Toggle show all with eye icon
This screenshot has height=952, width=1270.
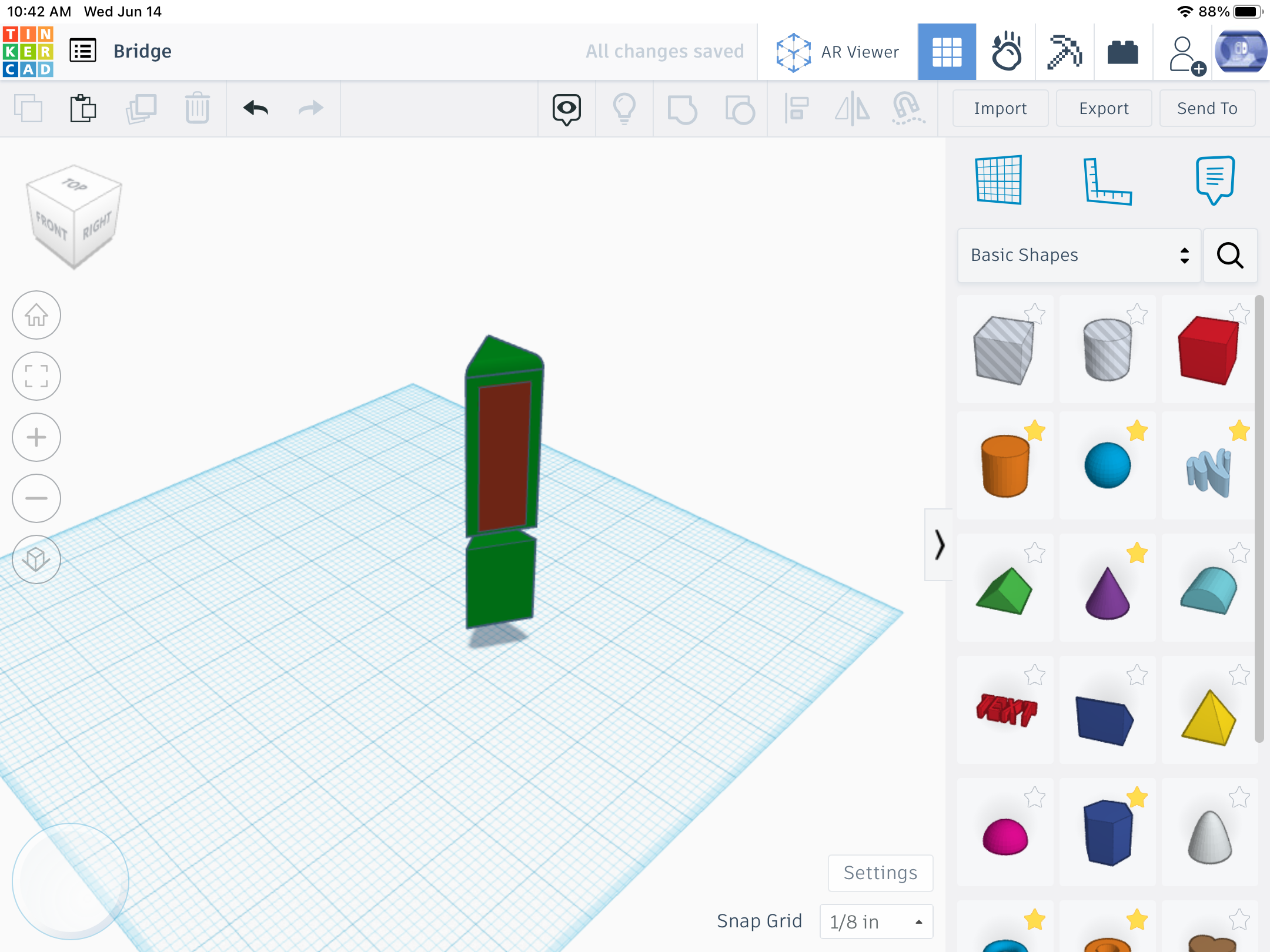coord(566,109)
